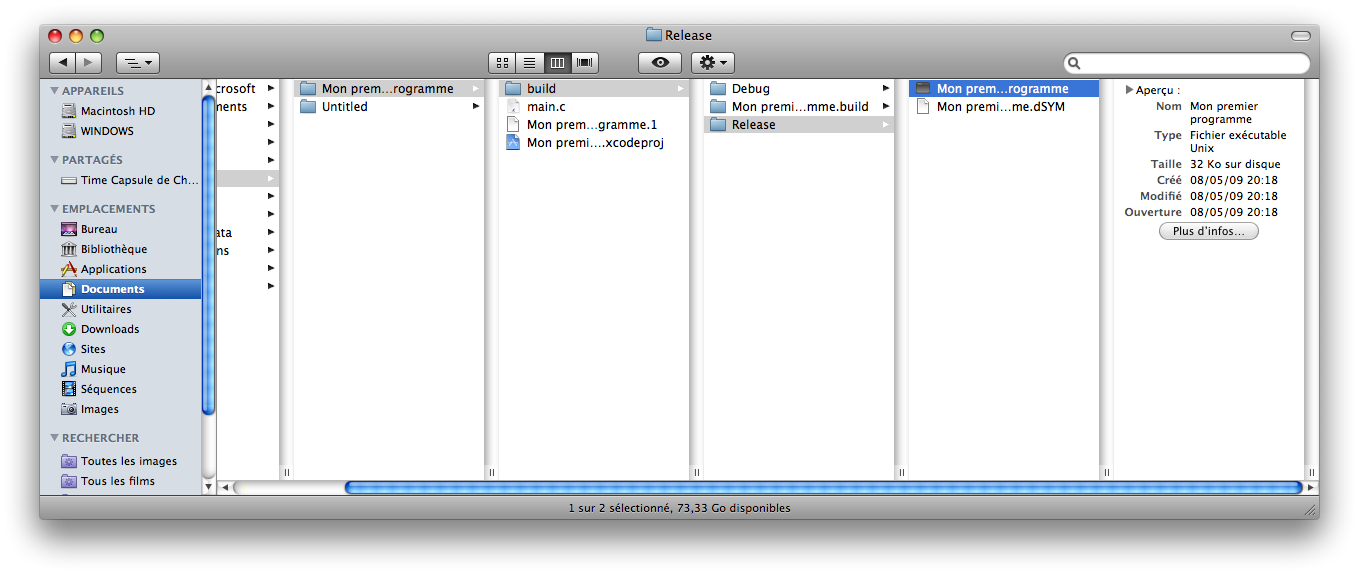
Task: Switch to list view
Action: pyautogui.click(x=529, y=62)
